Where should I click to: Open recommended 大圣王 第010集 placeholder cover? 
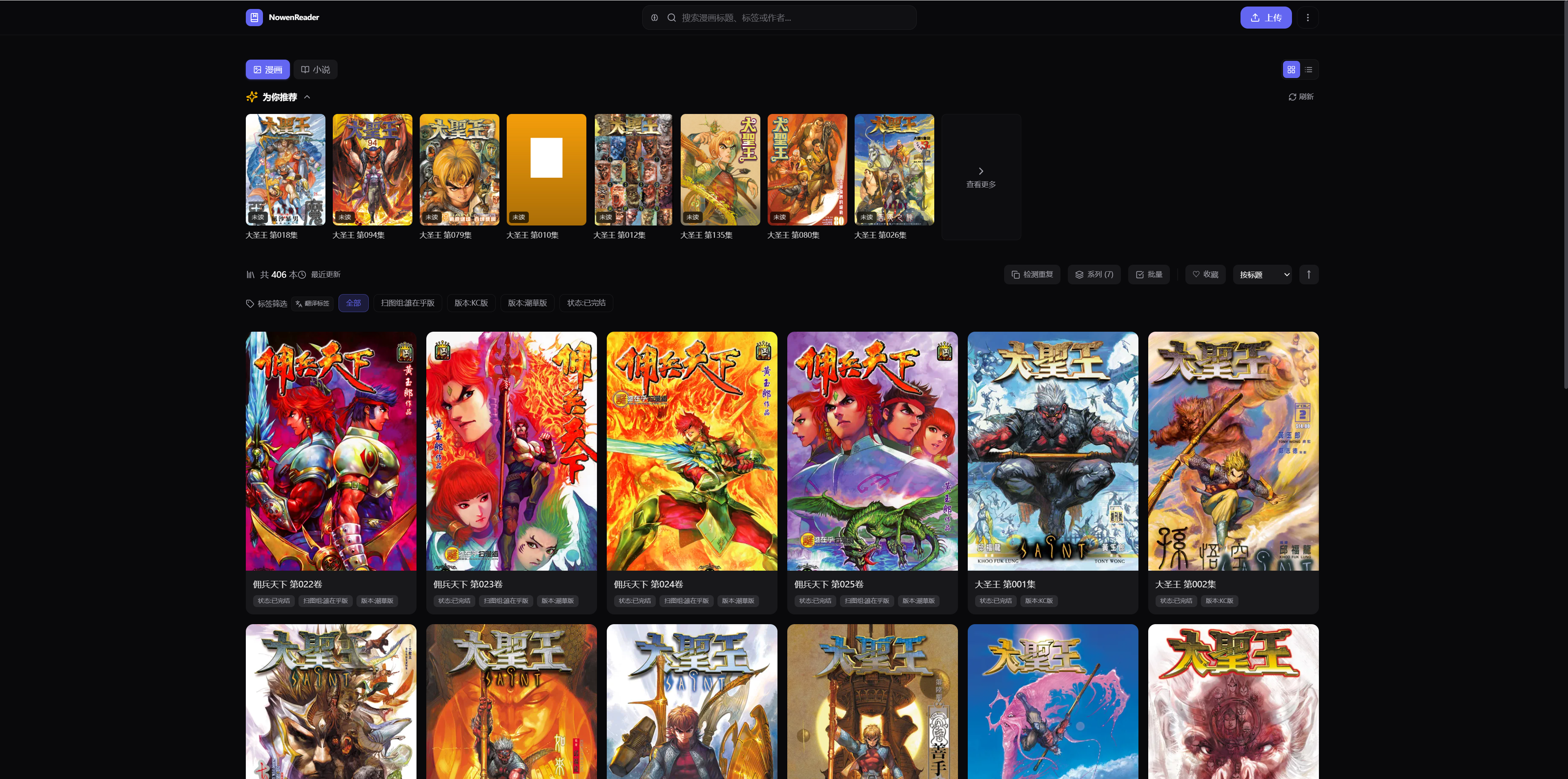tap(547, 170)
